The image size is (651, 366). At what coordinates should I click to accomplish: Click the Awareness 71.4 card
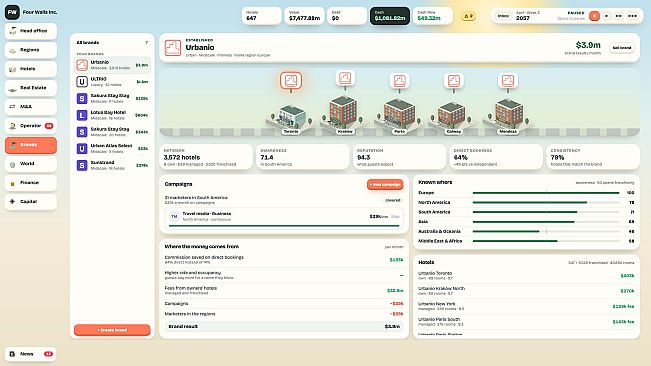pos(303,157)
